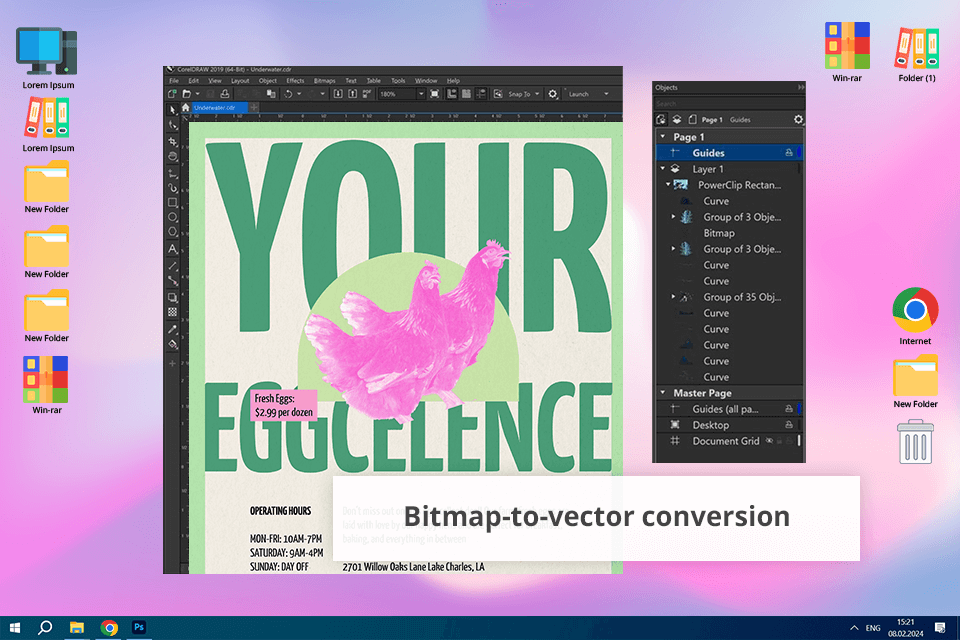Select the Rectangle tool in the toolbox
This screenshot has height=640, width=960.
173,202
